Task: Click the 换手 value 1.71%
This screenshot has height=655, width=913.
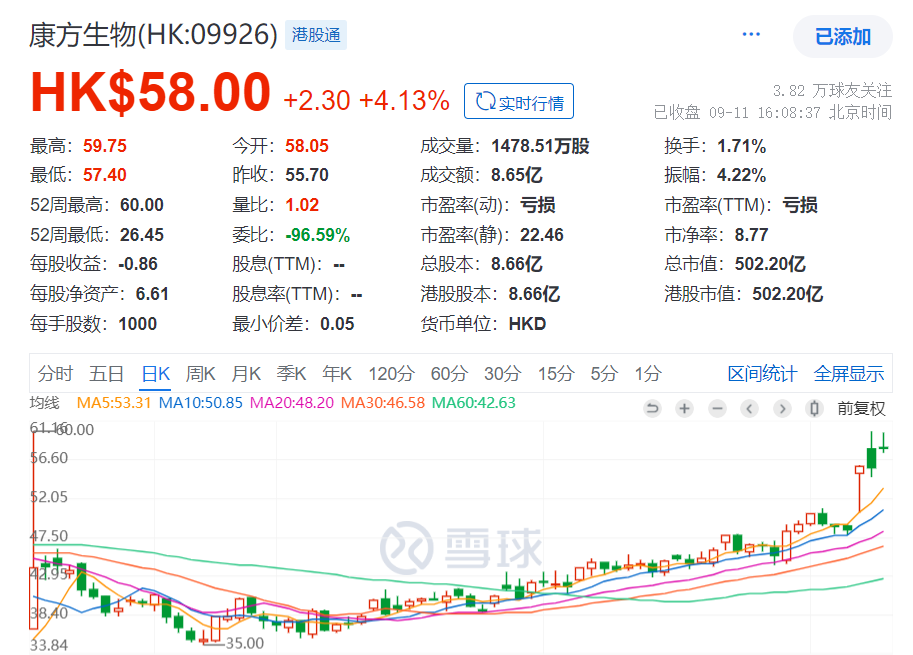Action: 741,146
